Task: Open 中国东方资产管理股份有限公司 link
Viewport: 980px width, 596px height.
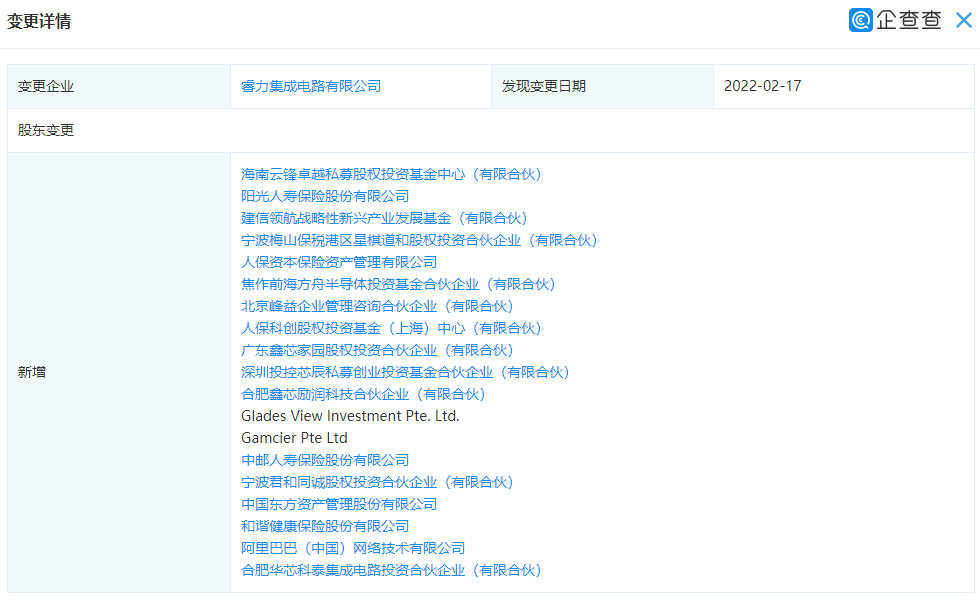Action: pyautogui.click(x=339, y=504)
